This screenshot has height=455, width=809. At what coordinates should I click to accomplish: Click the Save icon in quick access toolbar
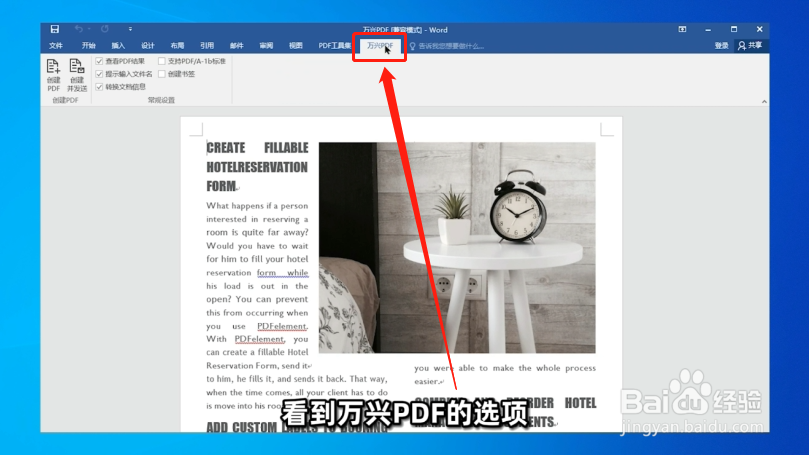55,29
